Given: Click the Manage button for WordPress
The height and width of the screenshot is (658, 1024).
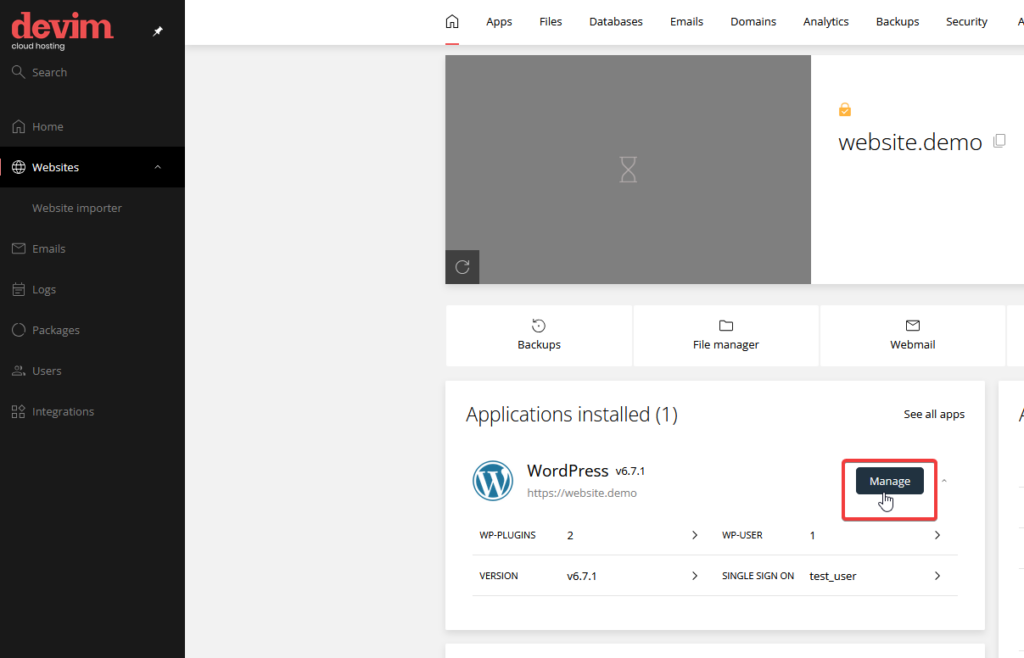Looking at the screenshot, I should [889, 481].
